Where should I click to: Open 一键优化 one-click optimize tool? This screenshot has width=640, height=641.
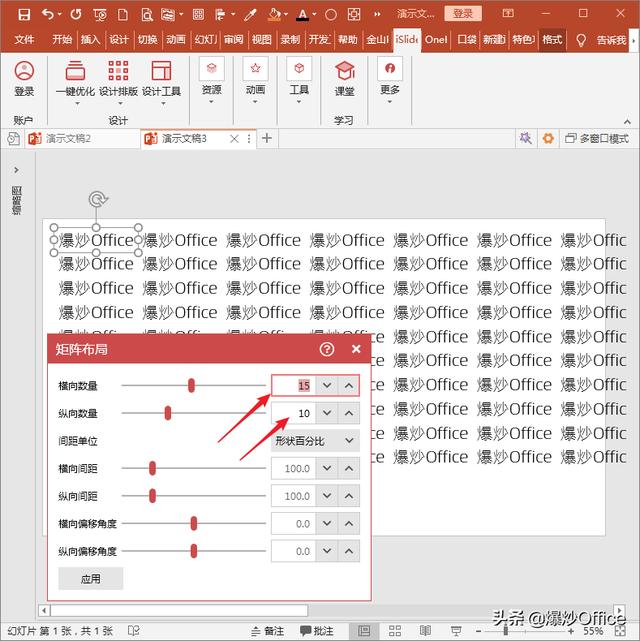(76, 83)
